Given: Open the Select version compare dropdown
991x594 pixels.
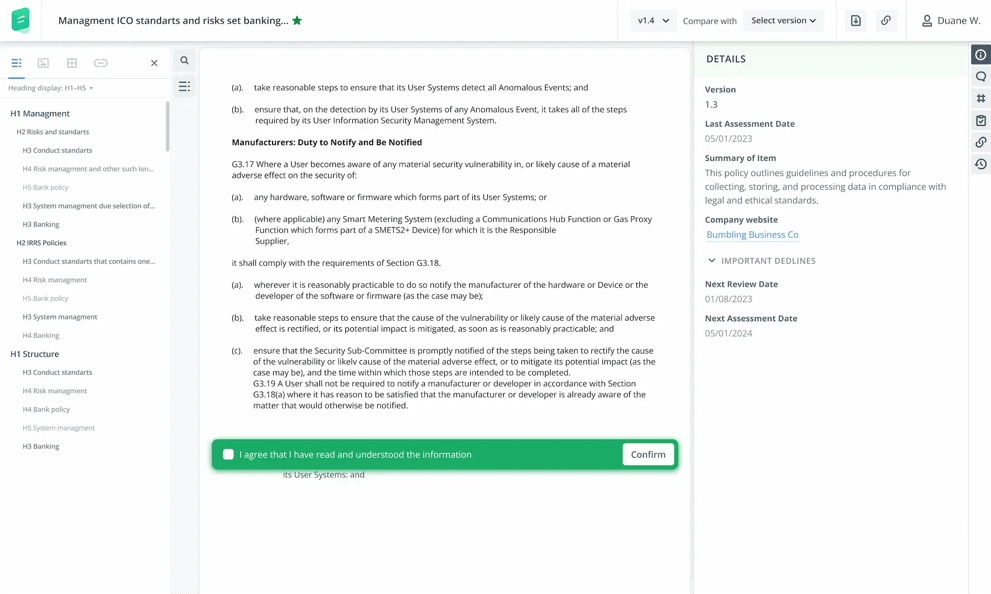Looking at the screenshot, I should coord(783,20).
